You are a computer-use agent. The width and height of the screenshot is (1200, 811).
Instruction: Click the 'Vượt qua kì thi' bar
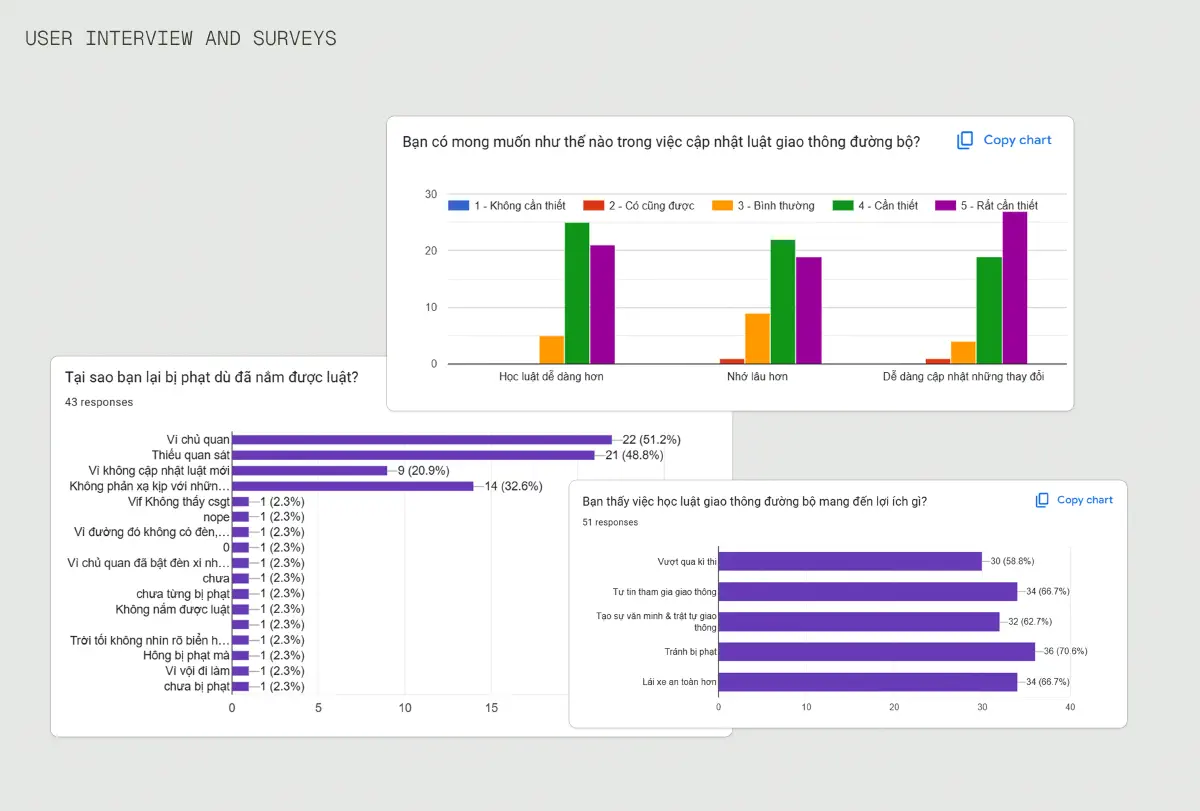point(850,561)
